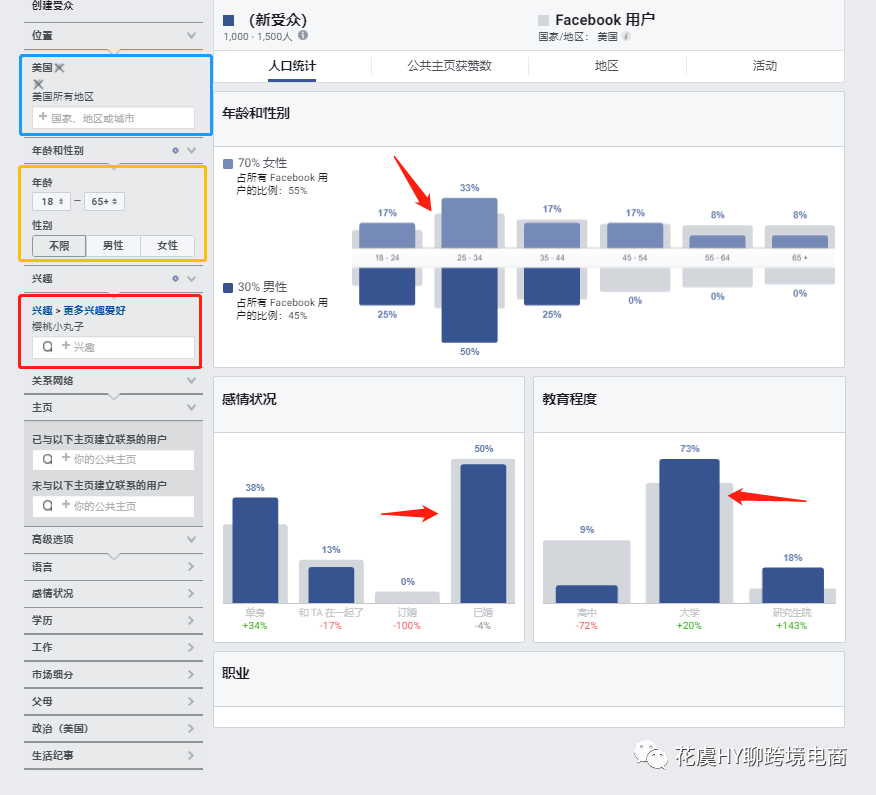Click the 大学 73% bar
876x795 pixels.
689,531
